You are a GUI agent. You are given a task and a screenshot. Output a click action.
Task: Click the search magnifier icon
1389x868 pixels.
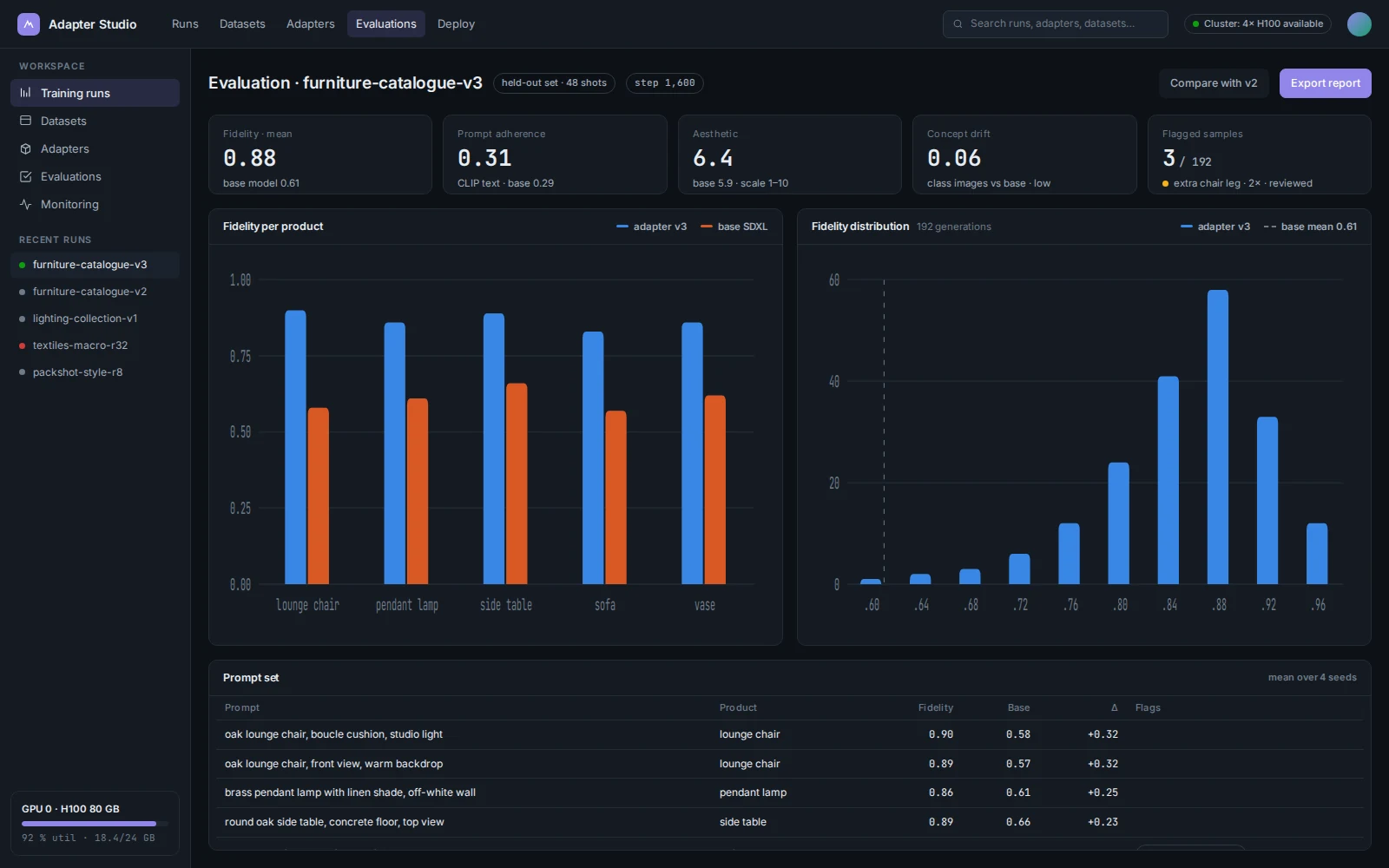click(958, 24)
